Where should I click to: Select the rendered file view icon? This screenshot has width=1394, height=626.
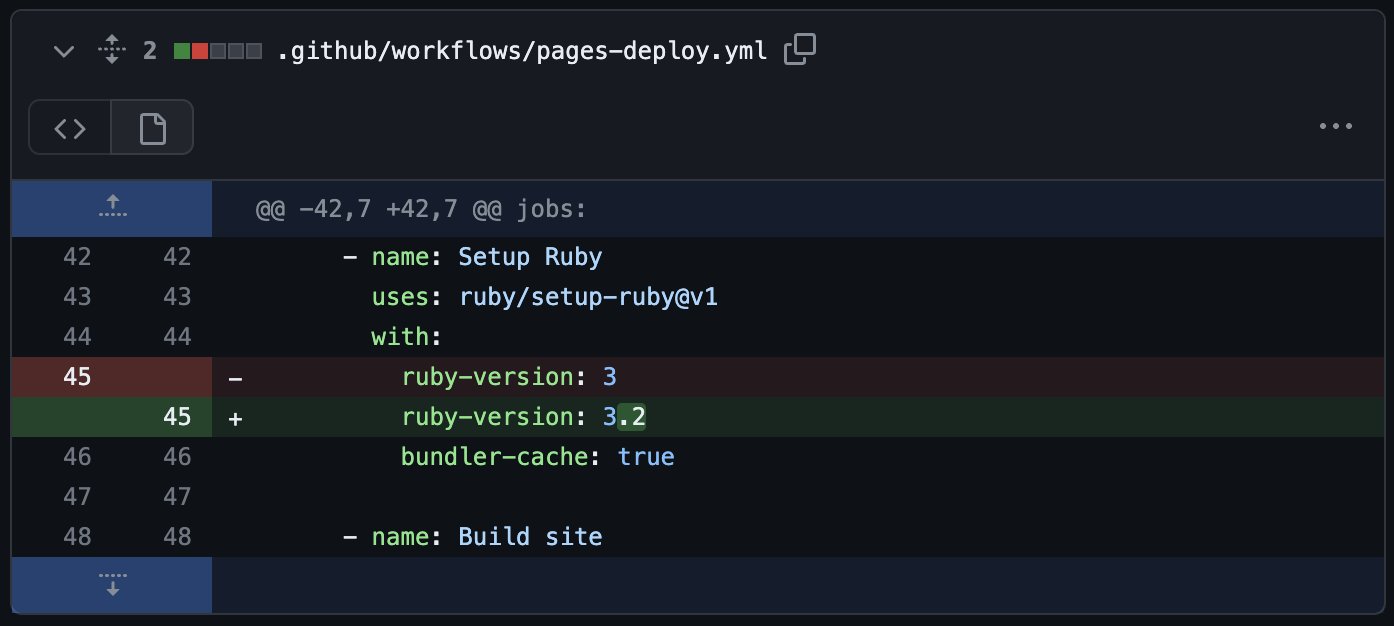[x=151, y=128]
